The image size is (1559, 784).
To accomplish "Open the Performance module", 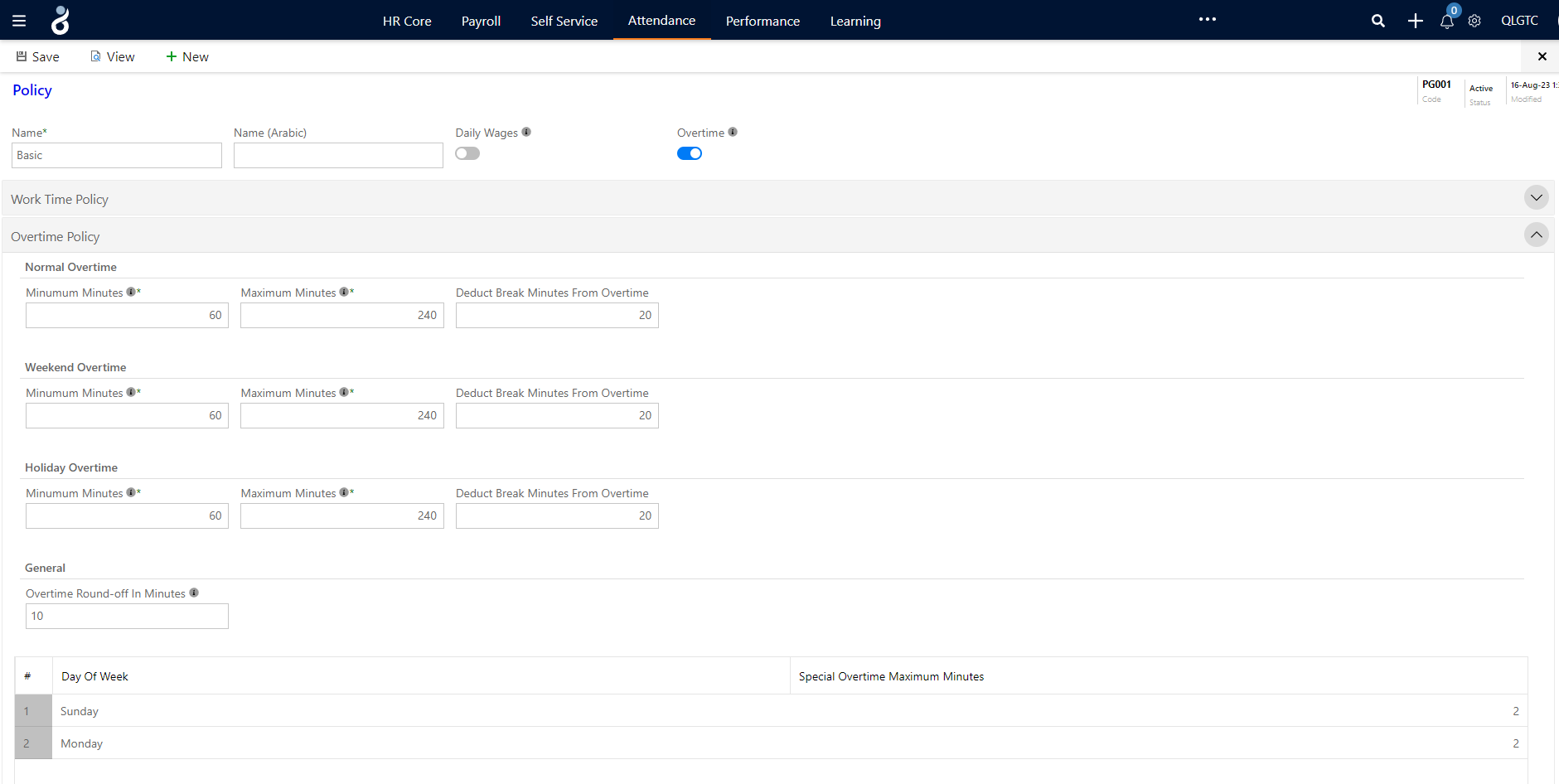I will click(x=763, y=21).
